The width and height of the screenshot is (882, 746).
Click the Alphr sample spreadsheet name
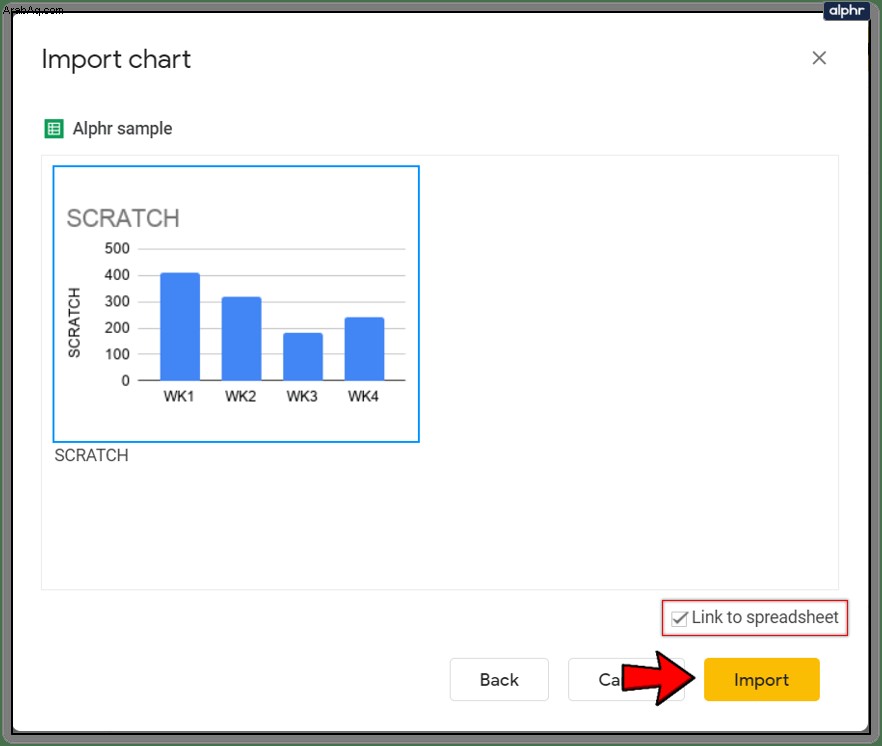[122, 129]
